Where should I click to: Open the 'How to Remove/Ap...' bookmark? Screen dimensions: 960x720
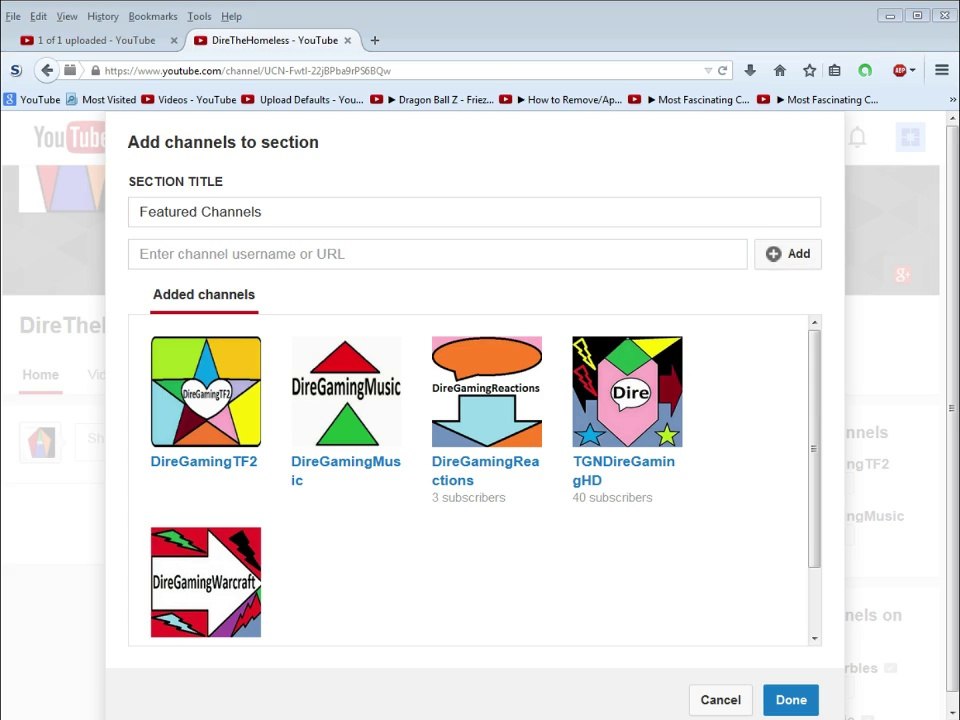[561, 99]
